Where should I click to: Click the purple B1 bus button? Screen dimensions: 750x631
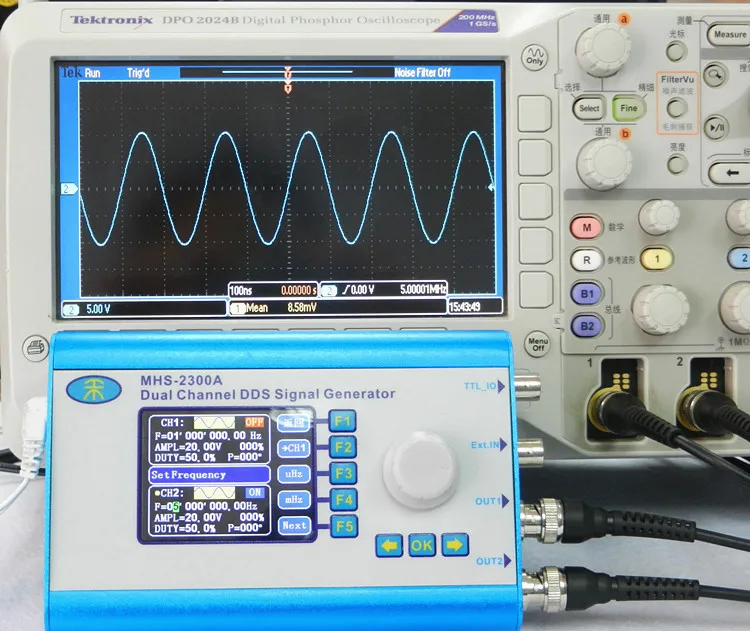[586, 293]
